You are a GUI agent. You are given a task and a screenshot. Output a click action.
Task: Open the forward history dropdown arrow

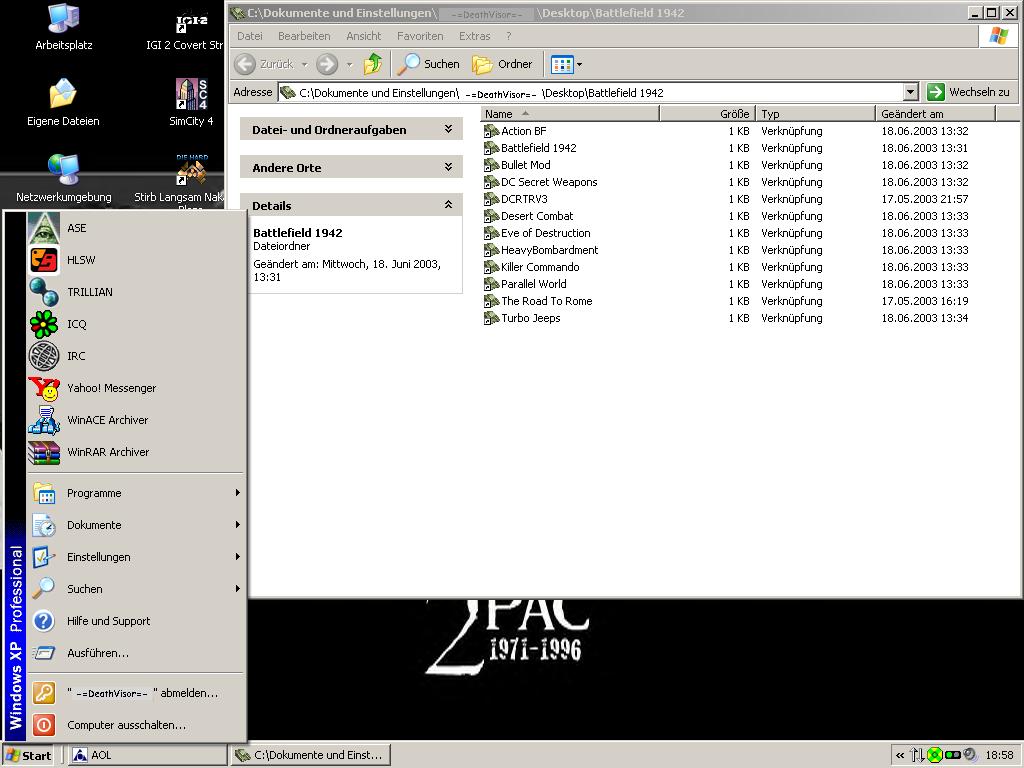point(349,65)
